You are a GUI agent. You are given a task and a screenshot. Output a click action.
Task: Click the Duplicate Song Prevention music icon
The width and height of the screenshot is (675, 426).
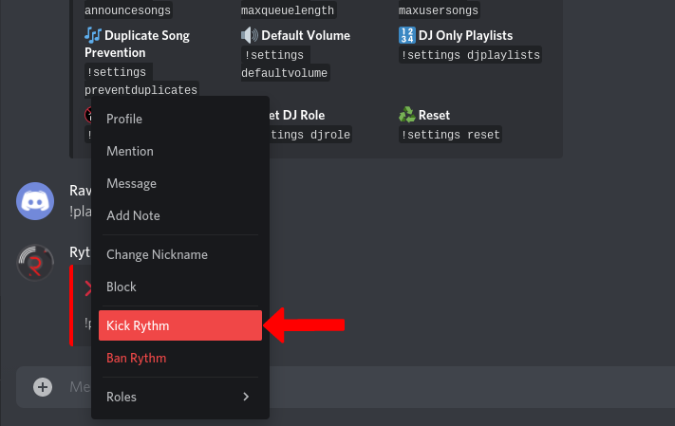tap(93, 35)
